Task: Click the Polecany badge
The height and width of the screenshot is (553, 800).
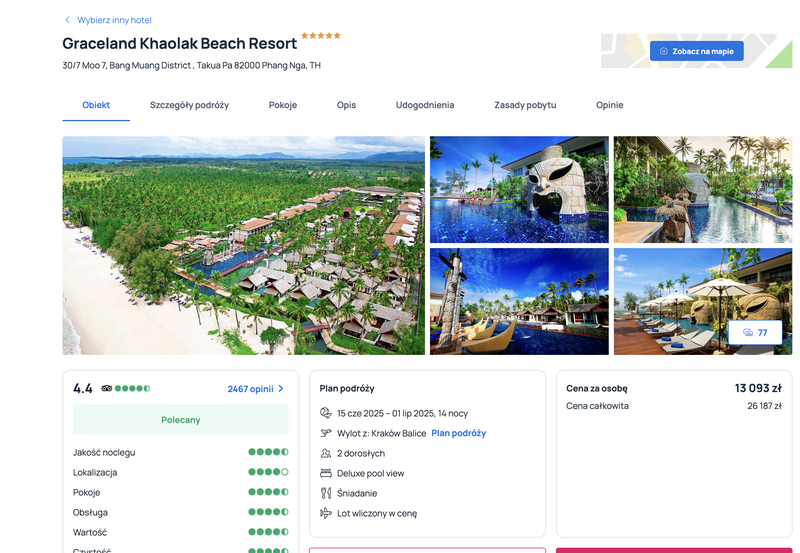Action: tap(181, 420)
